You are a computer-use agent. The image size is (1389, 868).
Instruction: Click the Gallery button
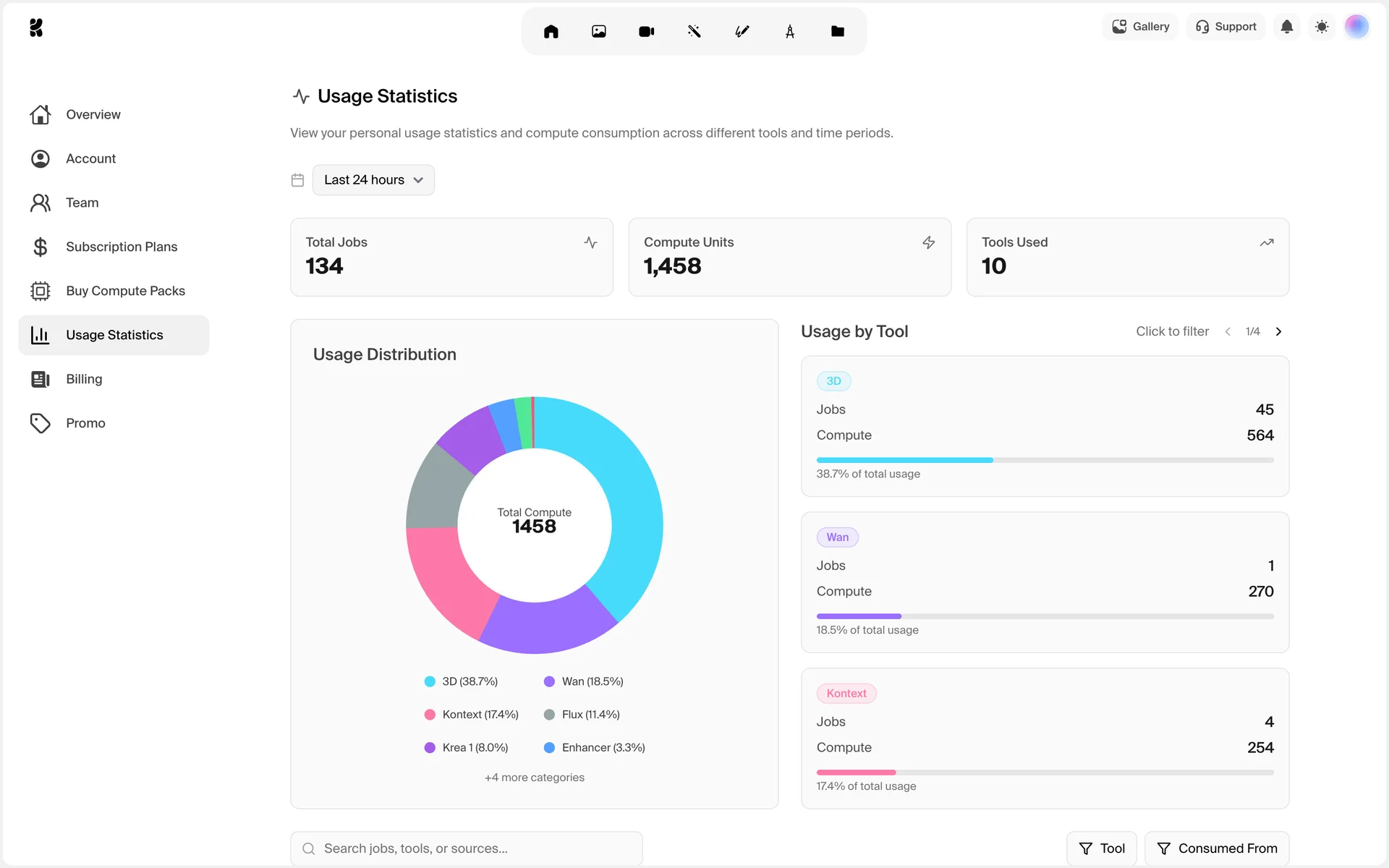1141,27
